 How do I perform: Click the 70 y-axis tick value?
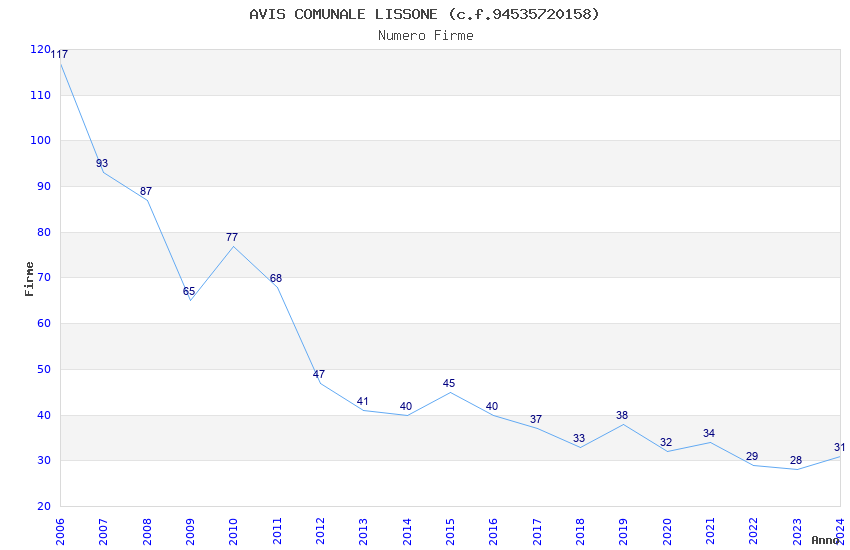pos(44,277)
